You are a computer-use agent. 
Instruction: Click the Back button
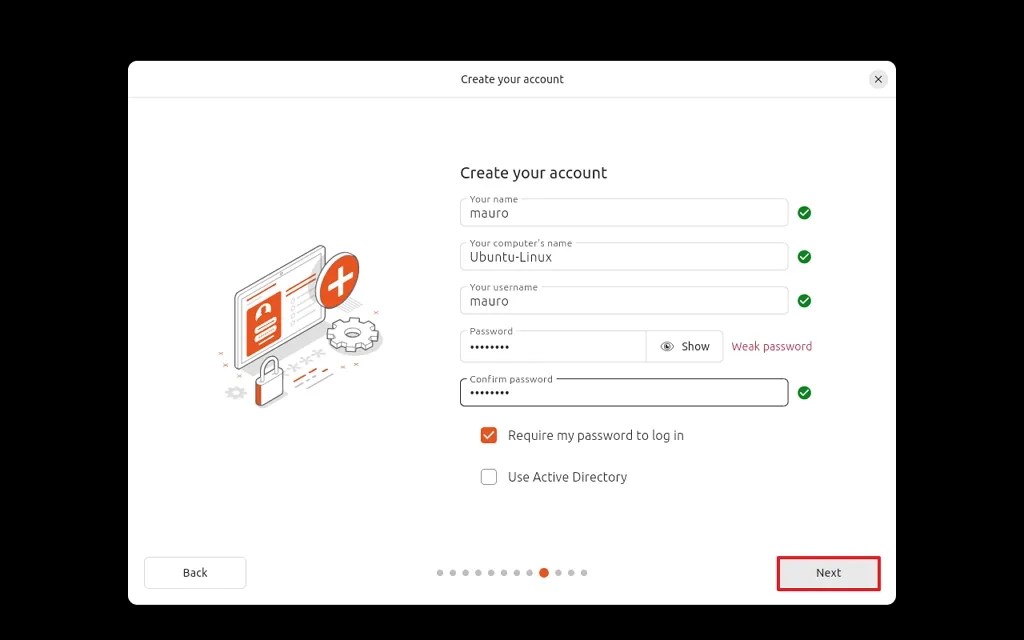click(x=195, y=572)
